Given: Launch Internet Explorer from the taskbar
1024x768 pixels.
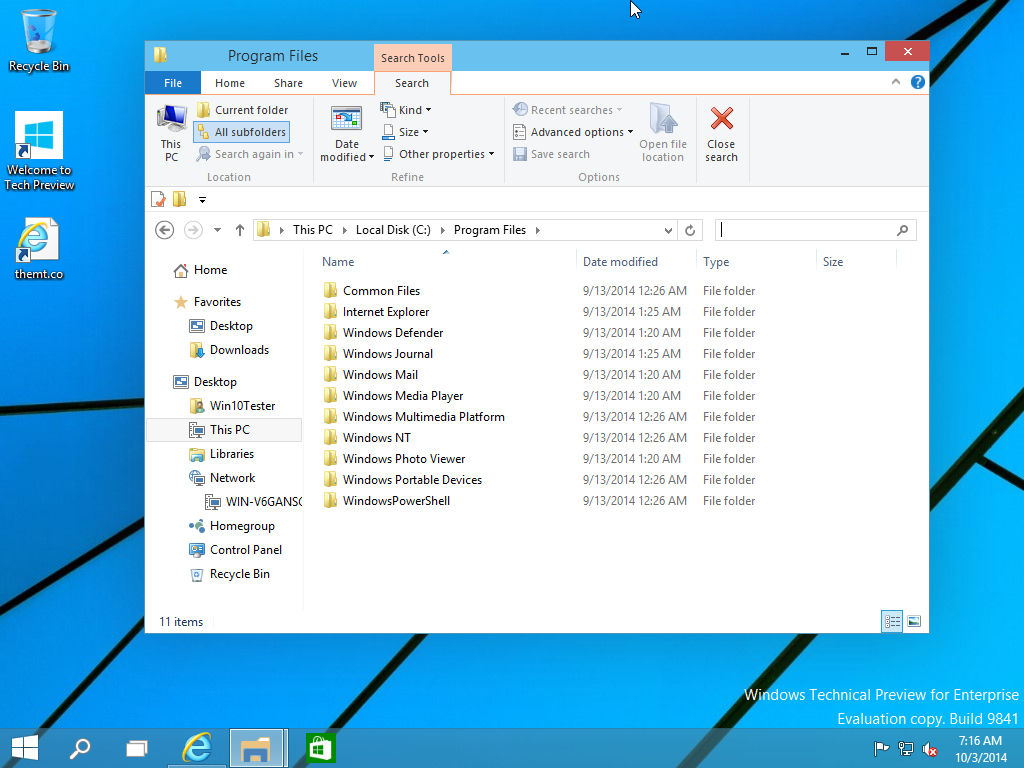Looking at the screenshot, I should (196, 747).
